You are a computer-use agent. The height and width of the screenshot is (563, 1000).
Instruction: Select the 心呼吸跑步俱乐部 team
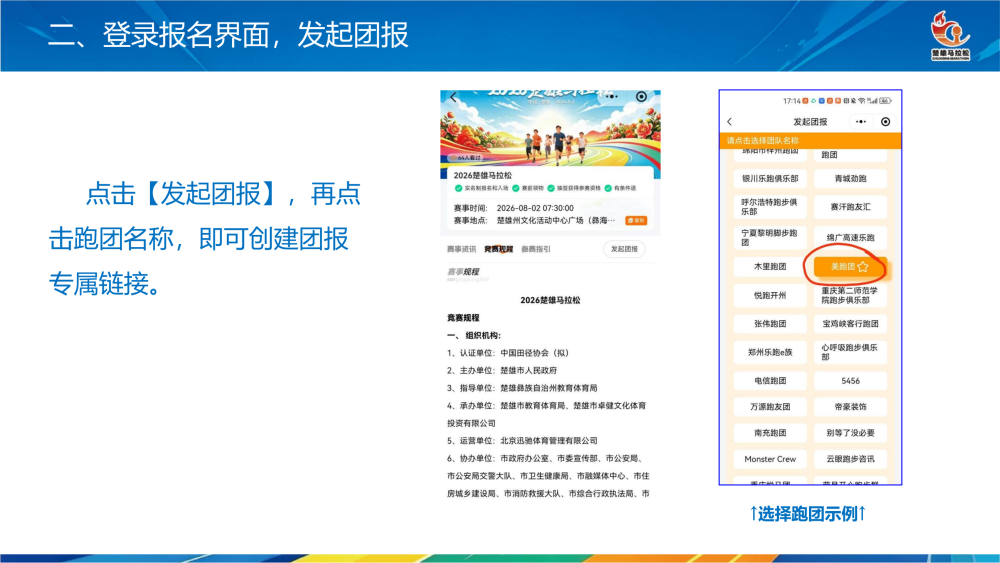click(x=850, y=352)
